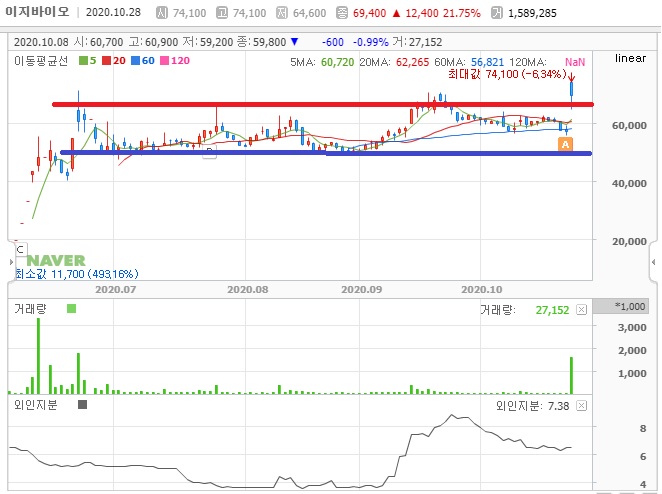Click the -0.99% change in info row
Viewport: 662px width, 494px height.
pos(370,42)
